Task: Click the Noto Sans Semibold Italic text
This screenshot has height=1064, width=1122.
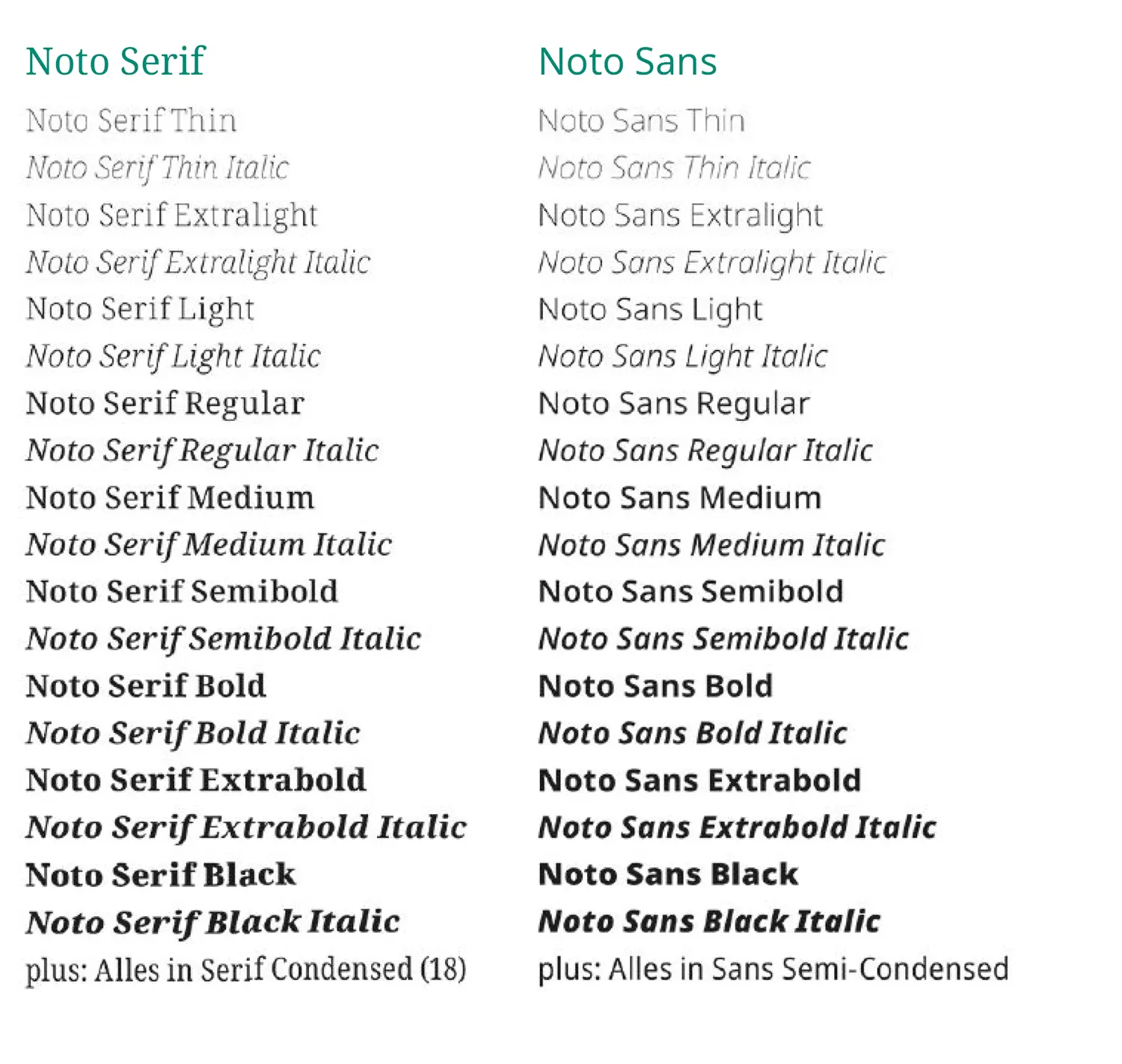Action: point(723,639)
